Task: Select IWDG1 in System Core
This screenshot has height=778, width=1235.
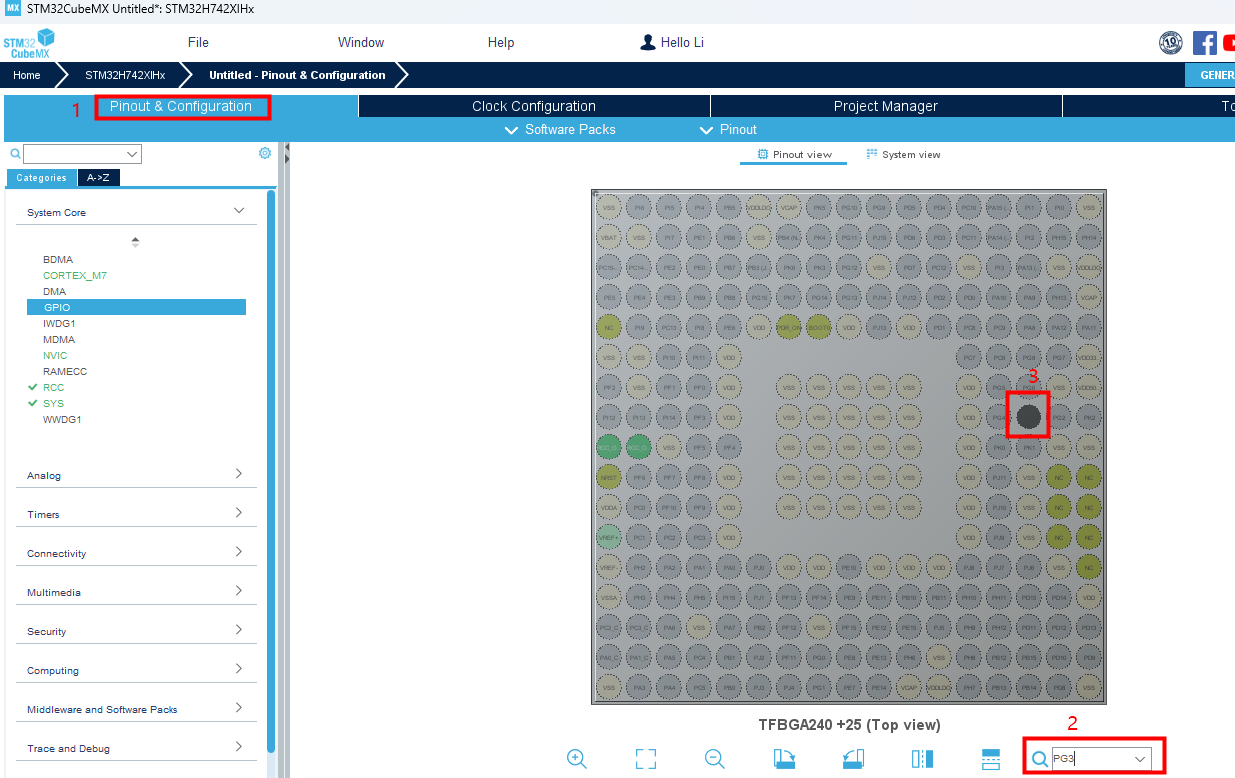Action: tap(59, 323)
